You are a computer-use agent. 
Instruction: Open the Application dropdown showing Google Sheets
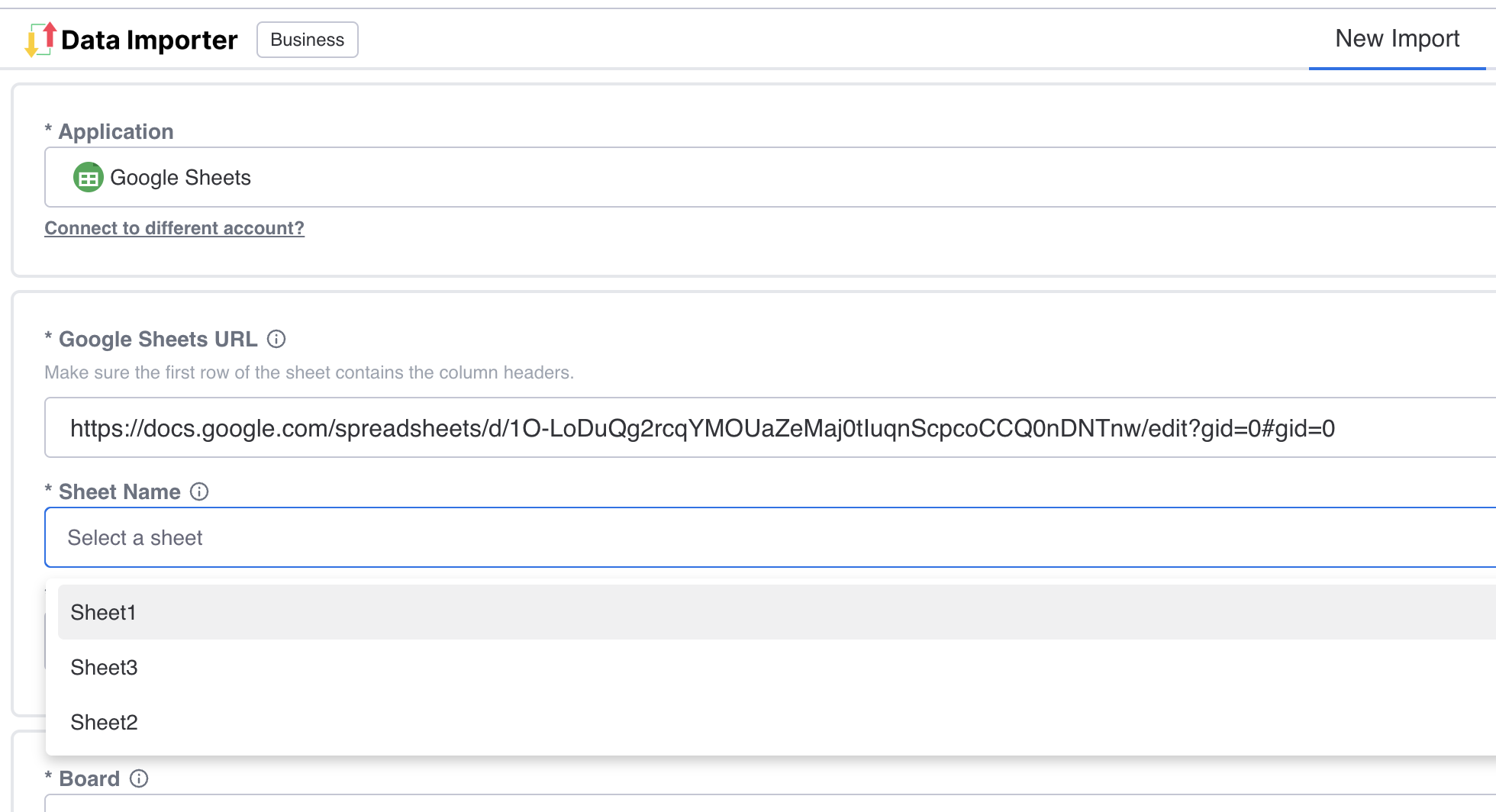pos(763,178)
